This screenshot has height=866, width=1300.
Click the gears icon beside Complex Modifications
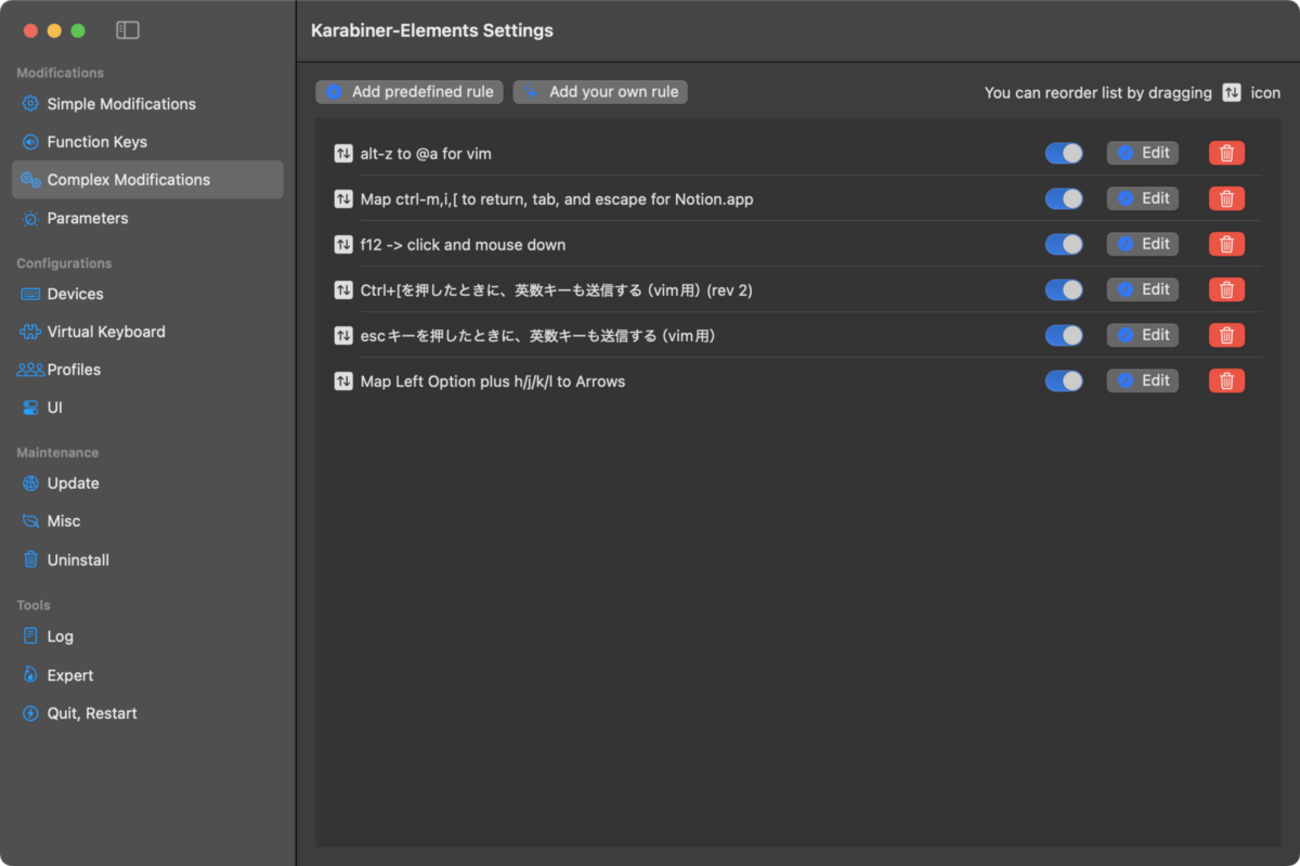30,180
